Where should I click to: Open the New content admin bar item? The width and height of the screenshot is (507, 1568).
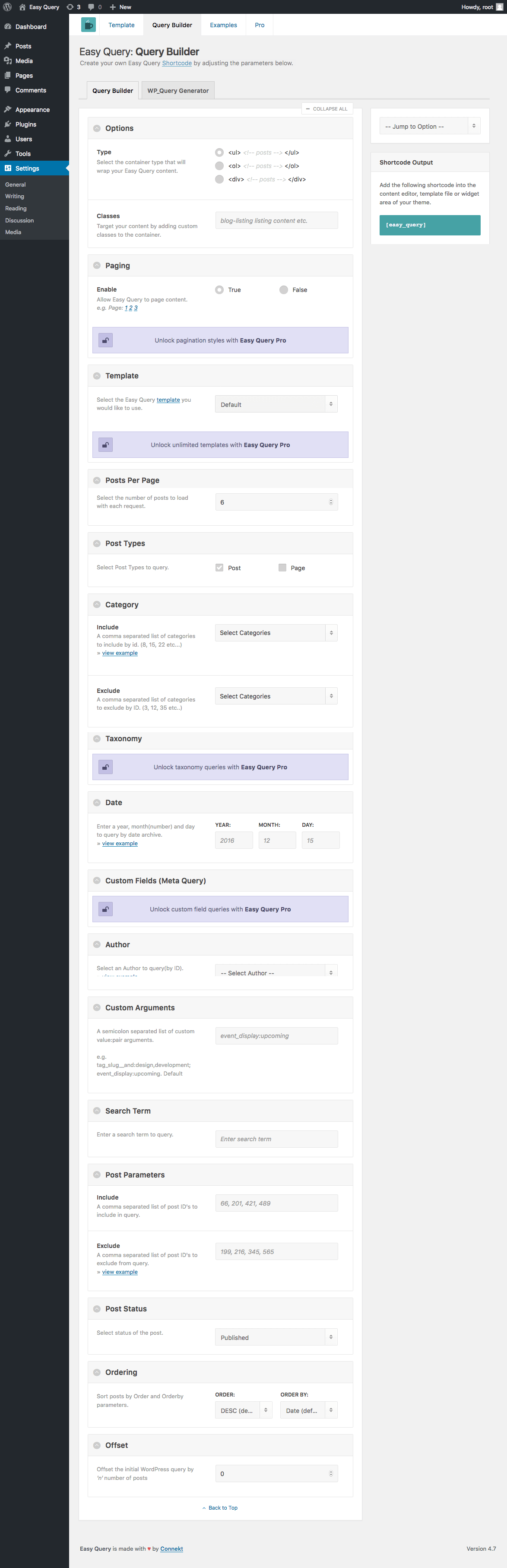click(120, 7)
